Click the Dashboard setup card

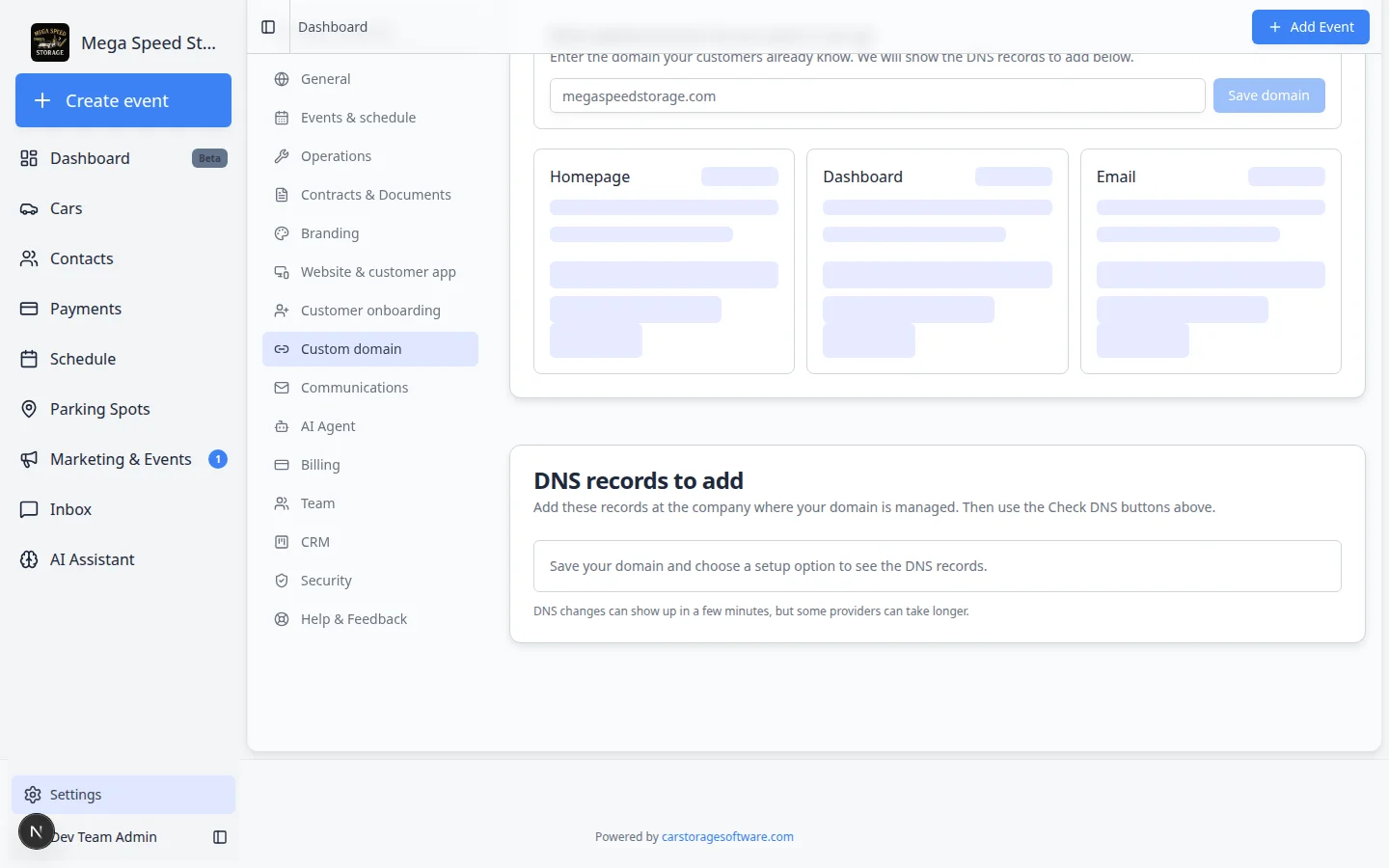[938, 261]
